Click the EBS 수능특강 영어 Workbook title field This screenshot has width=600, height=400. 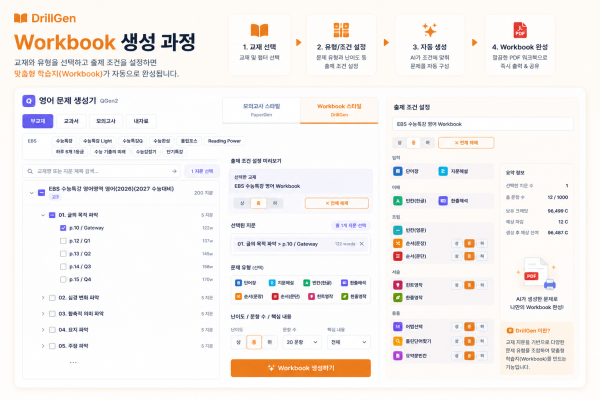tap(483, 124)
